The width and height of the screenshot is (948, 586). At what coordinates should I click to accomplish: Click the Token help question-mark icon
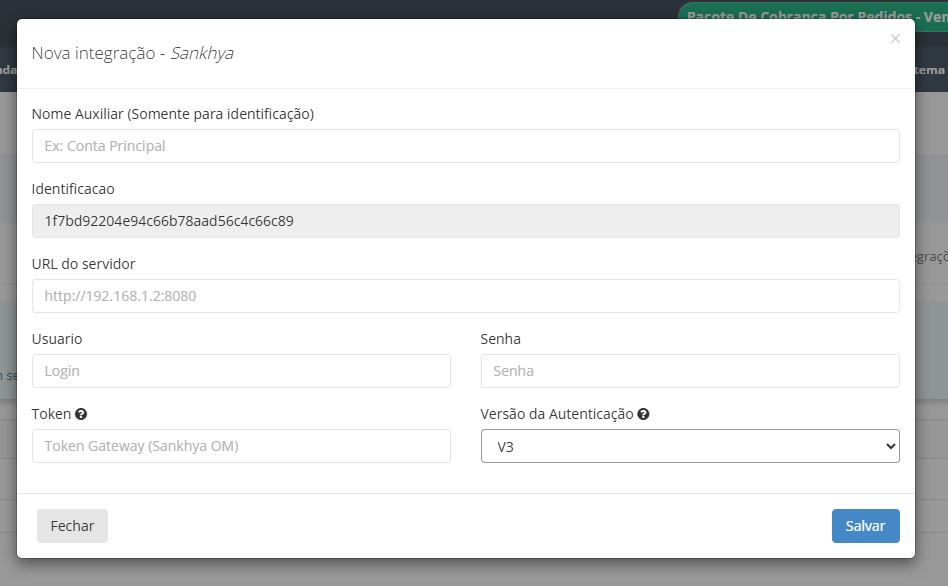click(81, 414)
